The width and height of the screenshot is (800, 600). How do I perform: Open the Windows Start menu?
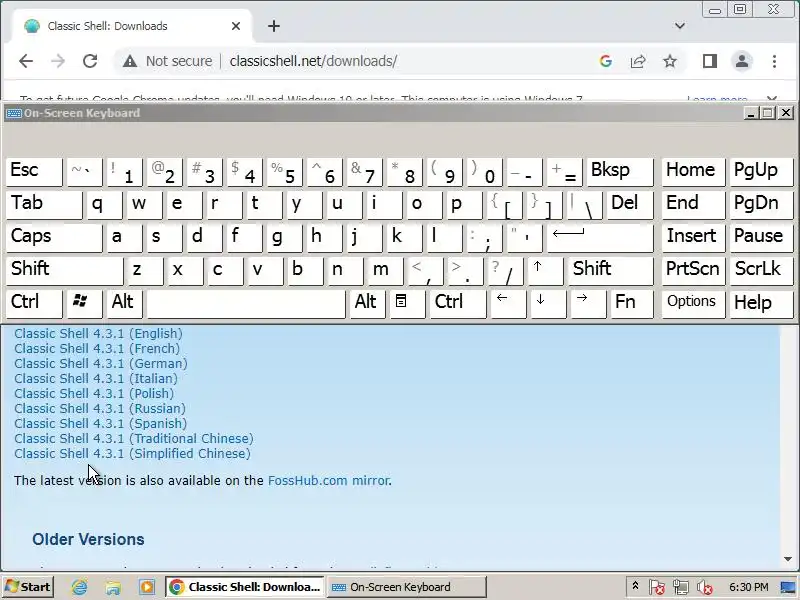28,587
